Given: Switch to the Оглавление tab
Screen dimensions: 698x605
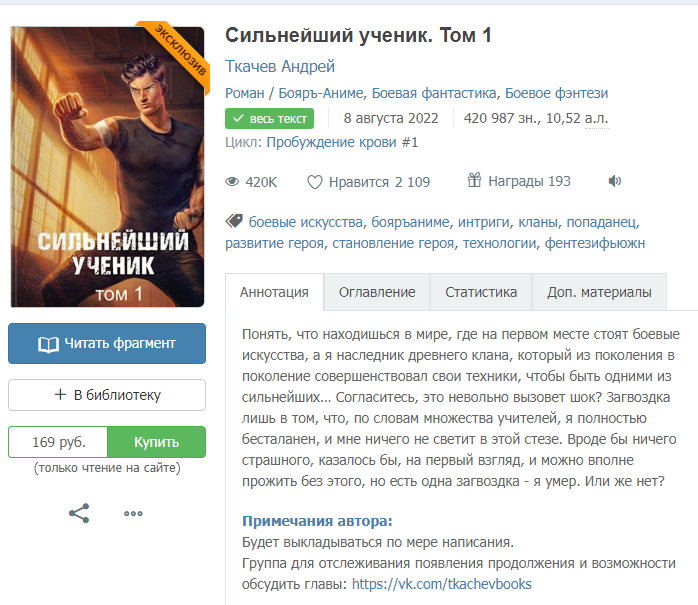Looking at the screenshot, I should (377, 292).
